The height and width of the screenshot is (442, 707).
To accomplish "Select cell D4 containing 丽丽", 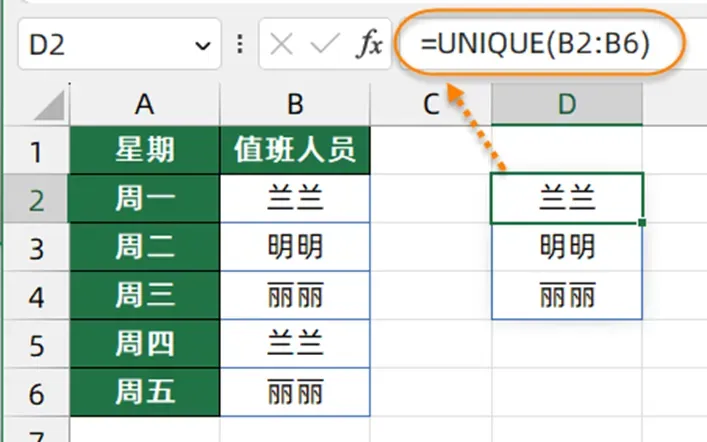I will tap(567, 296).
